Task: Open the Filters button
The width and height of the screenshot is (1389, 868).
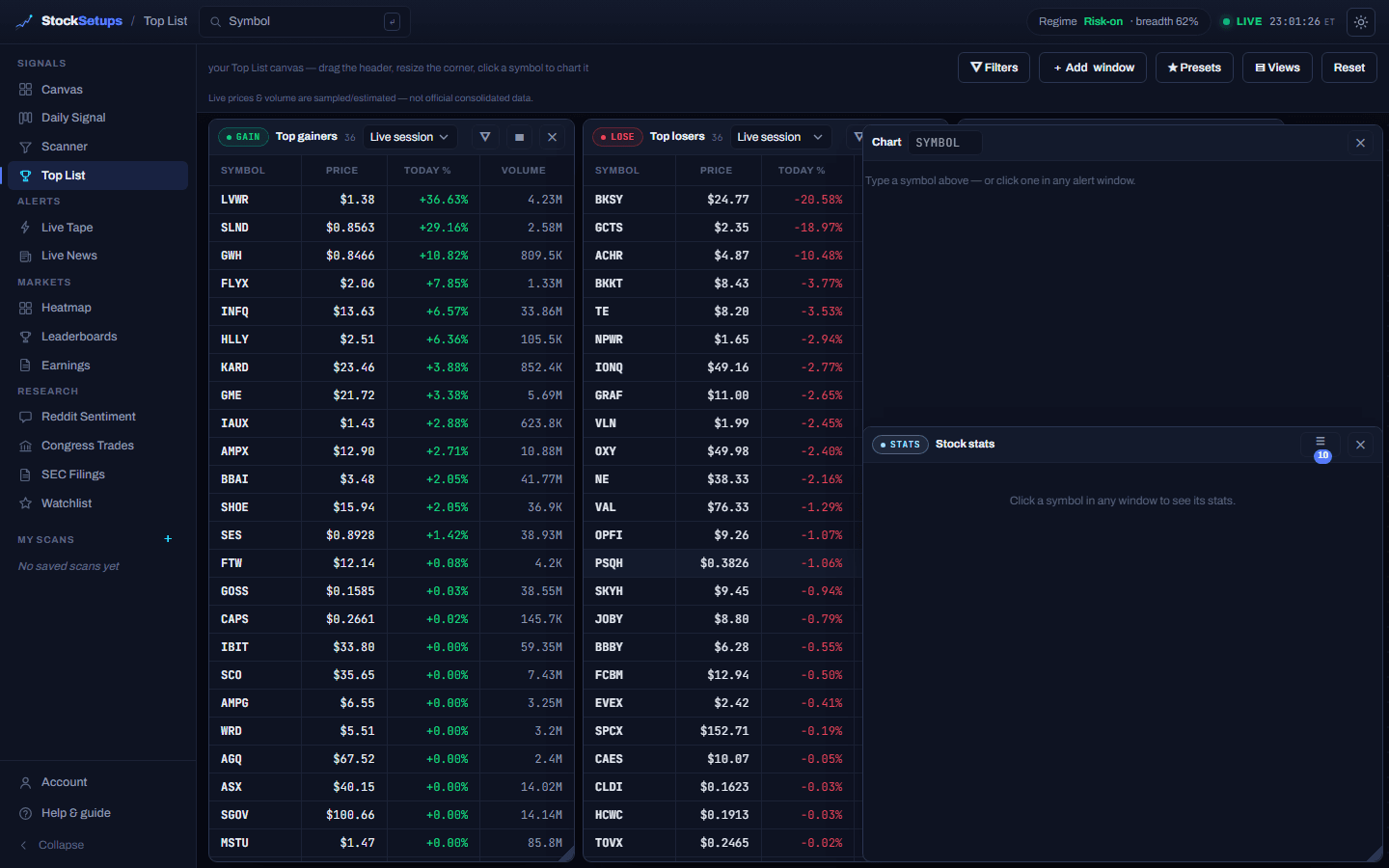Action: [994, 68]
